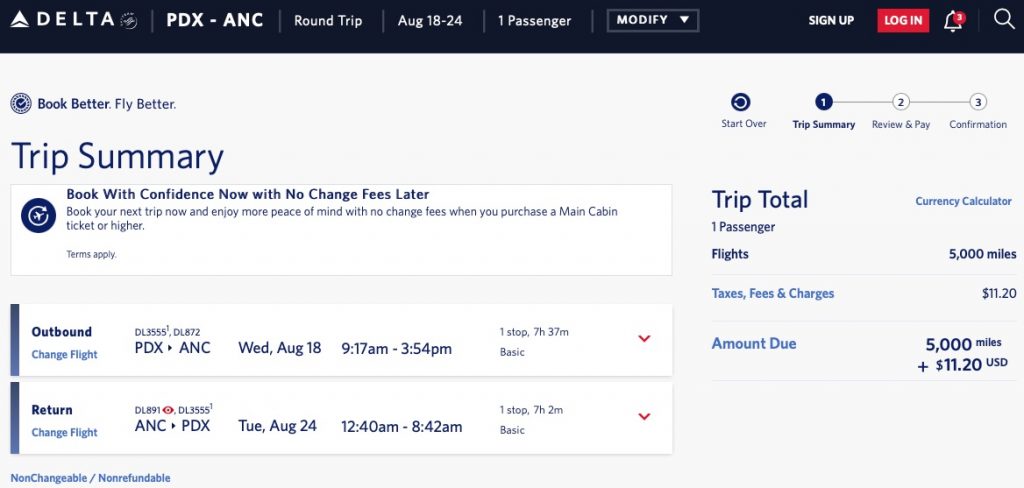Click Change Flight under Return

64,433
